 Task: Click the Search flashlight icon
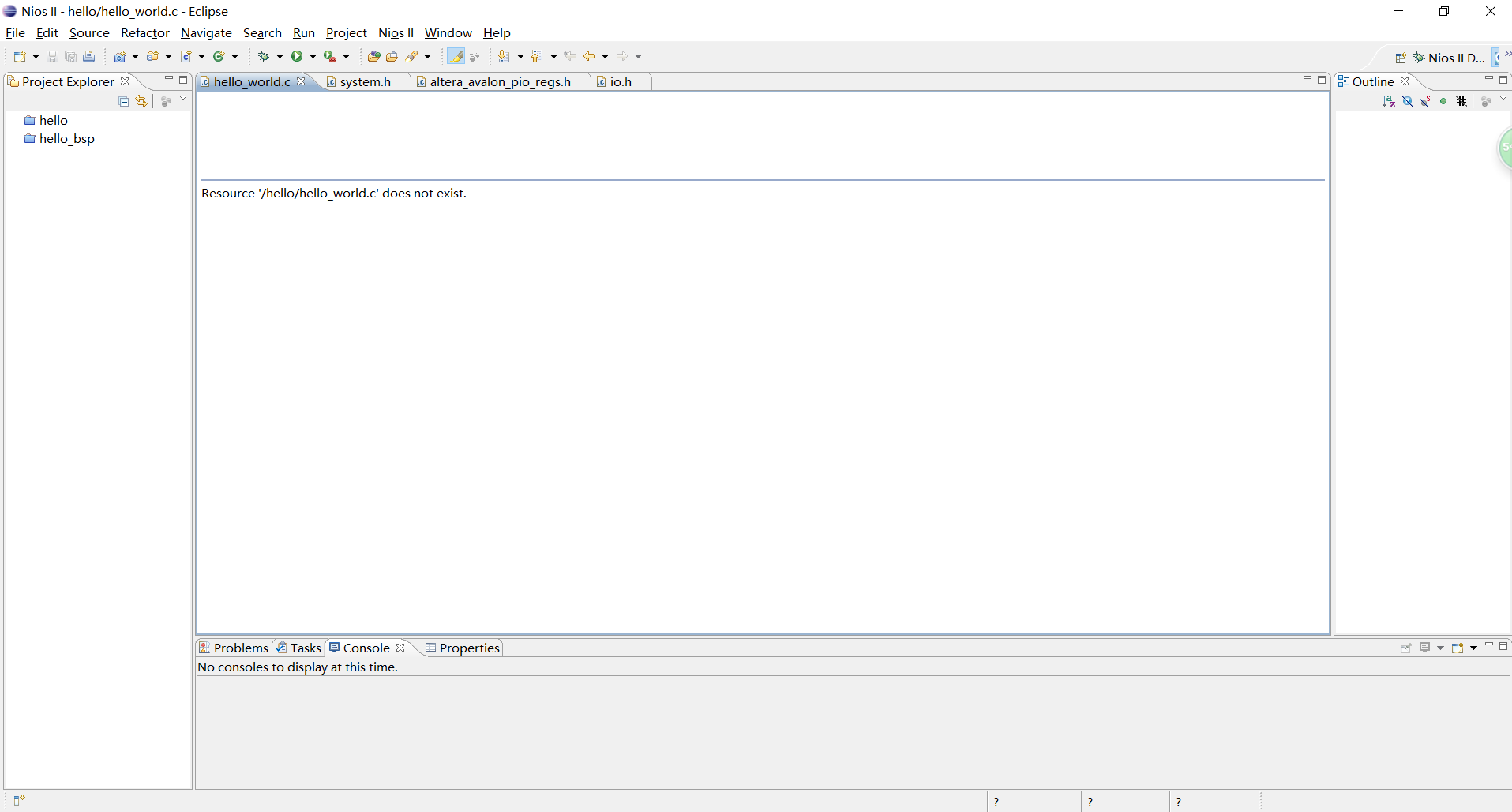(412, 56)
